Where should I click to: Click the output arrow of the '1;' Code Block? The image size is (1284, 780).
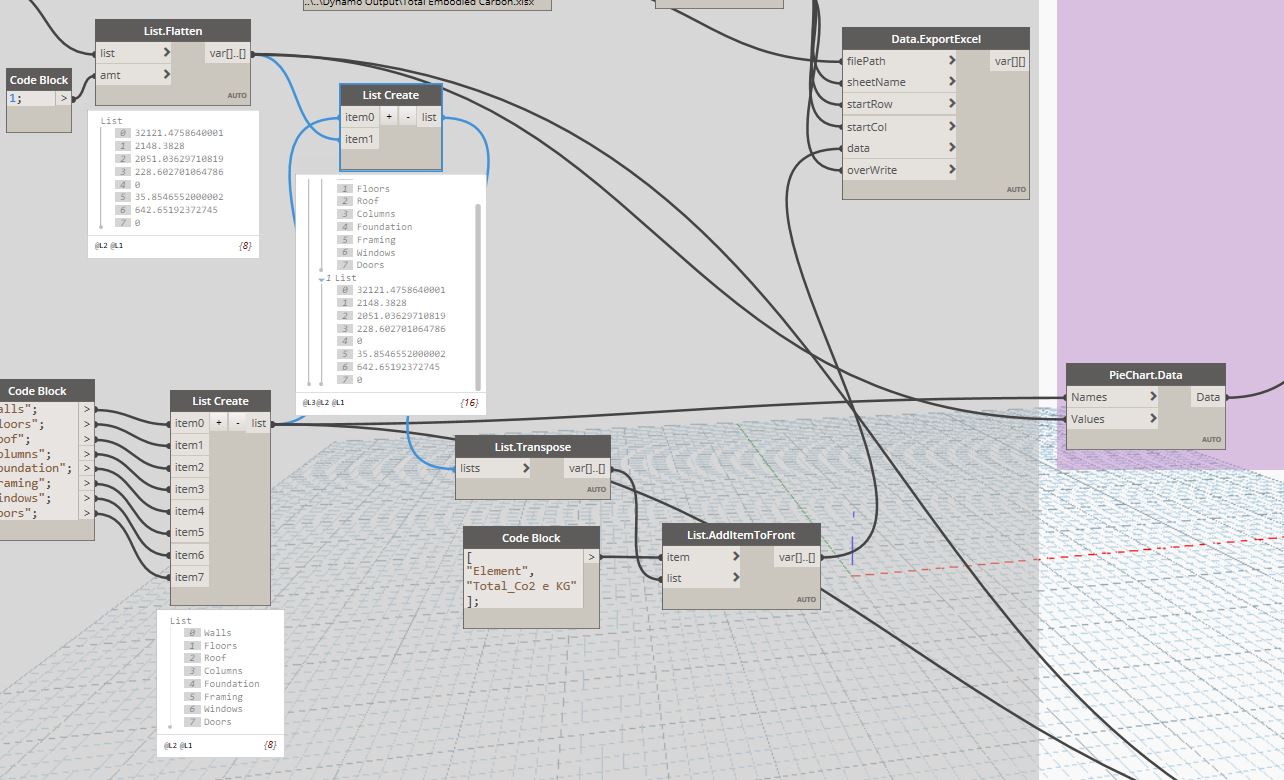tap(64, 98)
